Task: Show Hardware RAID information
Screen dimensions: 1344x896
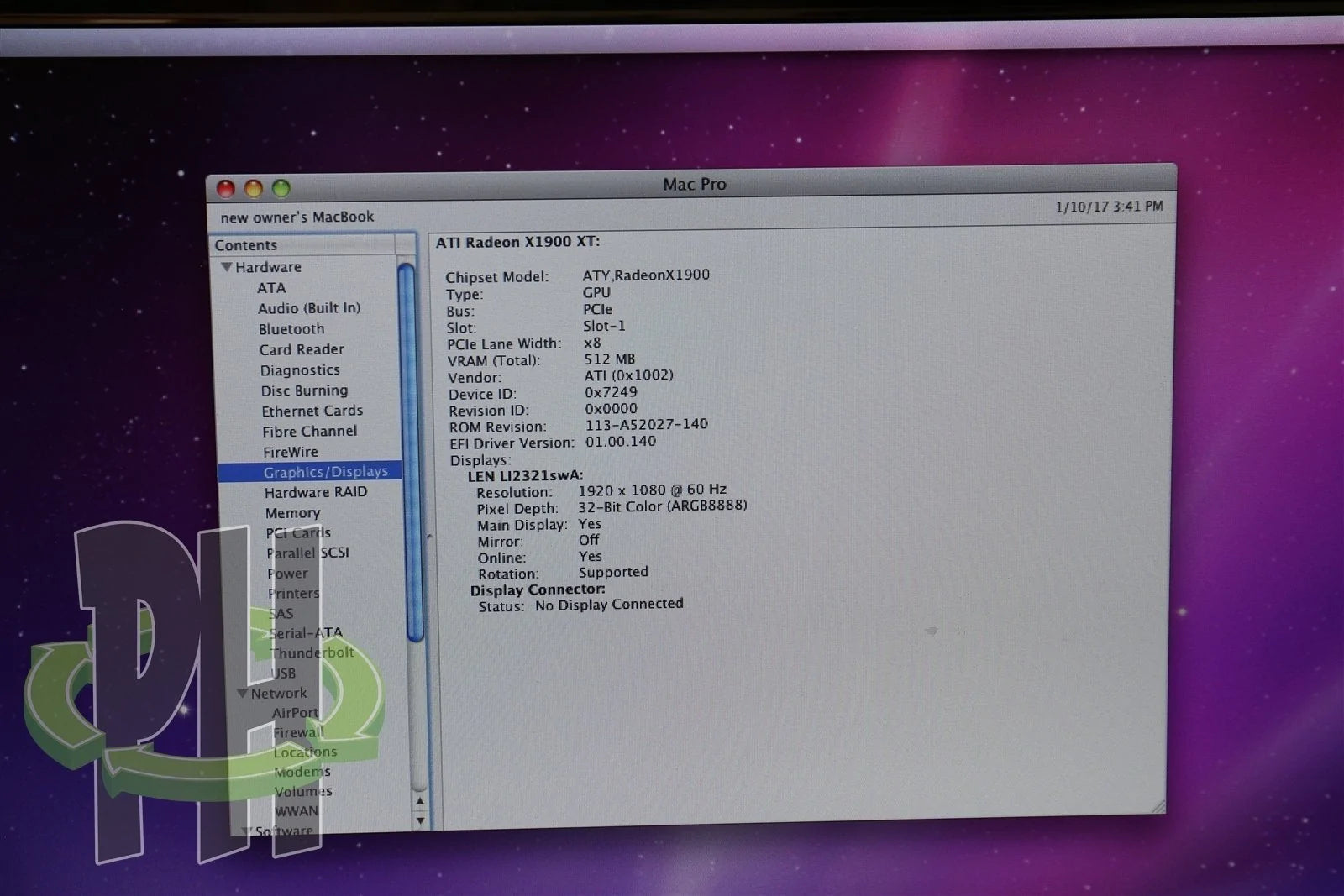Action: coord(316,492)
